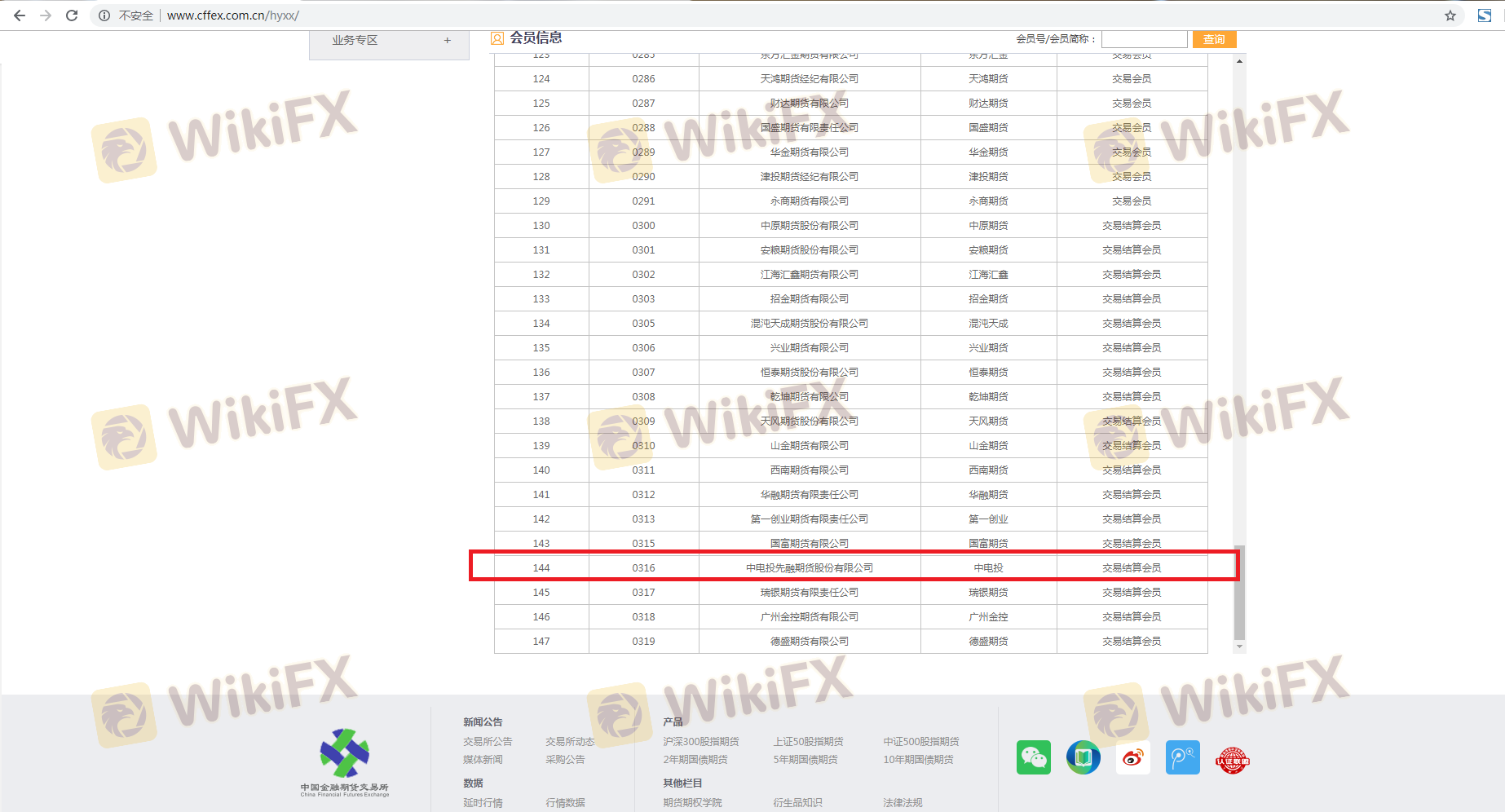Open the 交易所公告 footer link

(488, 741)
